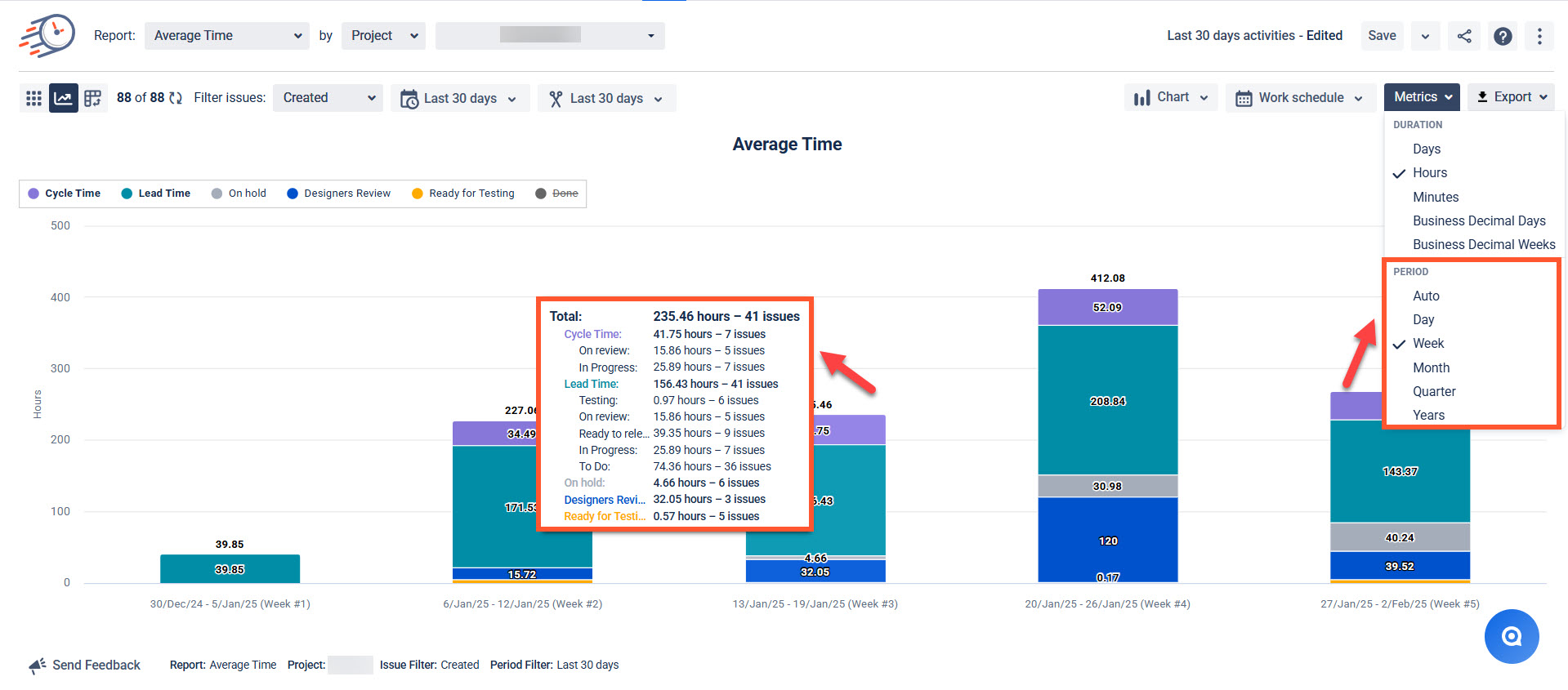Select Minutes duration option
This screenshot has width=1568, height=690.
point(1435,197)
